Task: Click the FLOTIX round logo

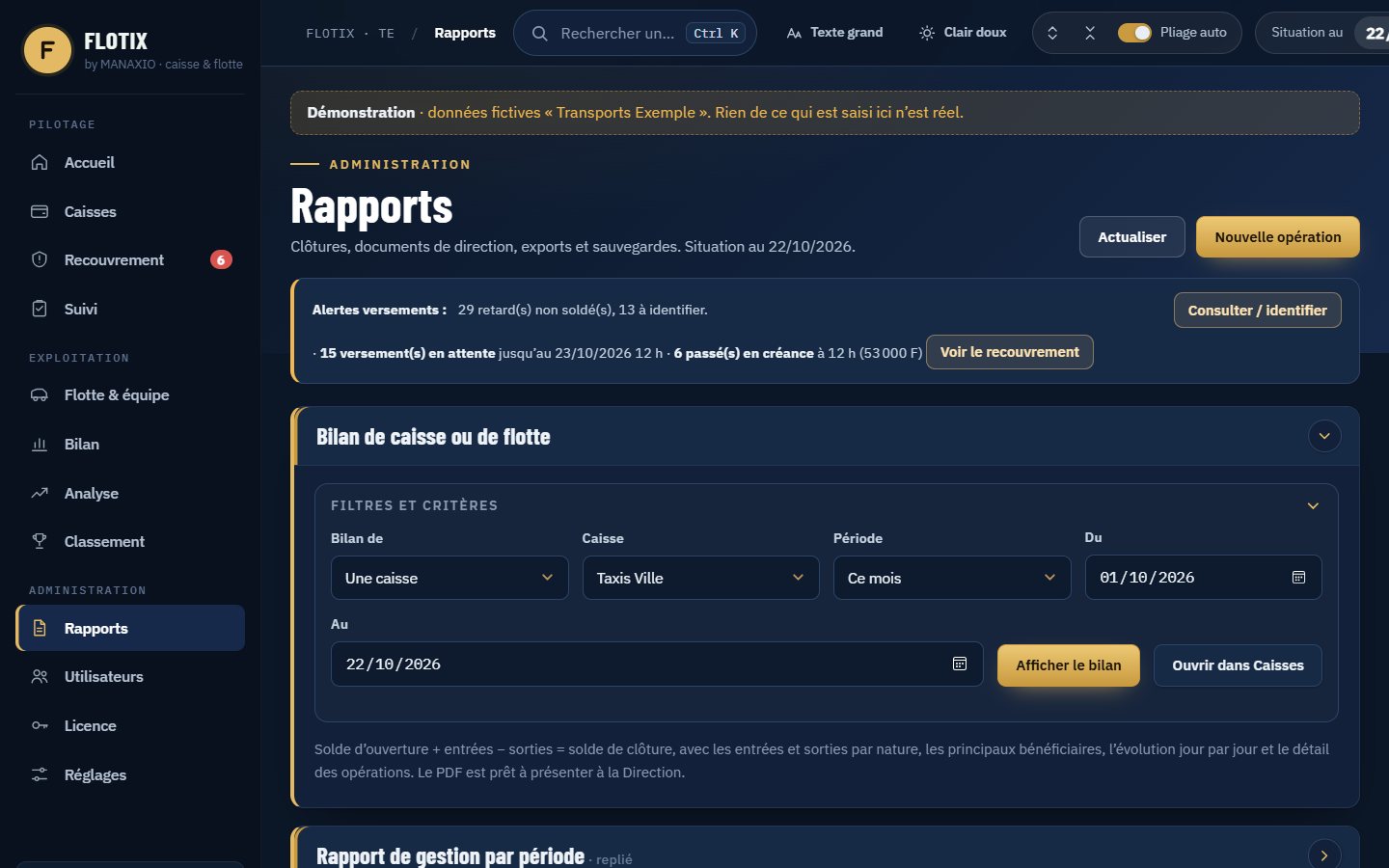Action: click(x=47, y=50)
